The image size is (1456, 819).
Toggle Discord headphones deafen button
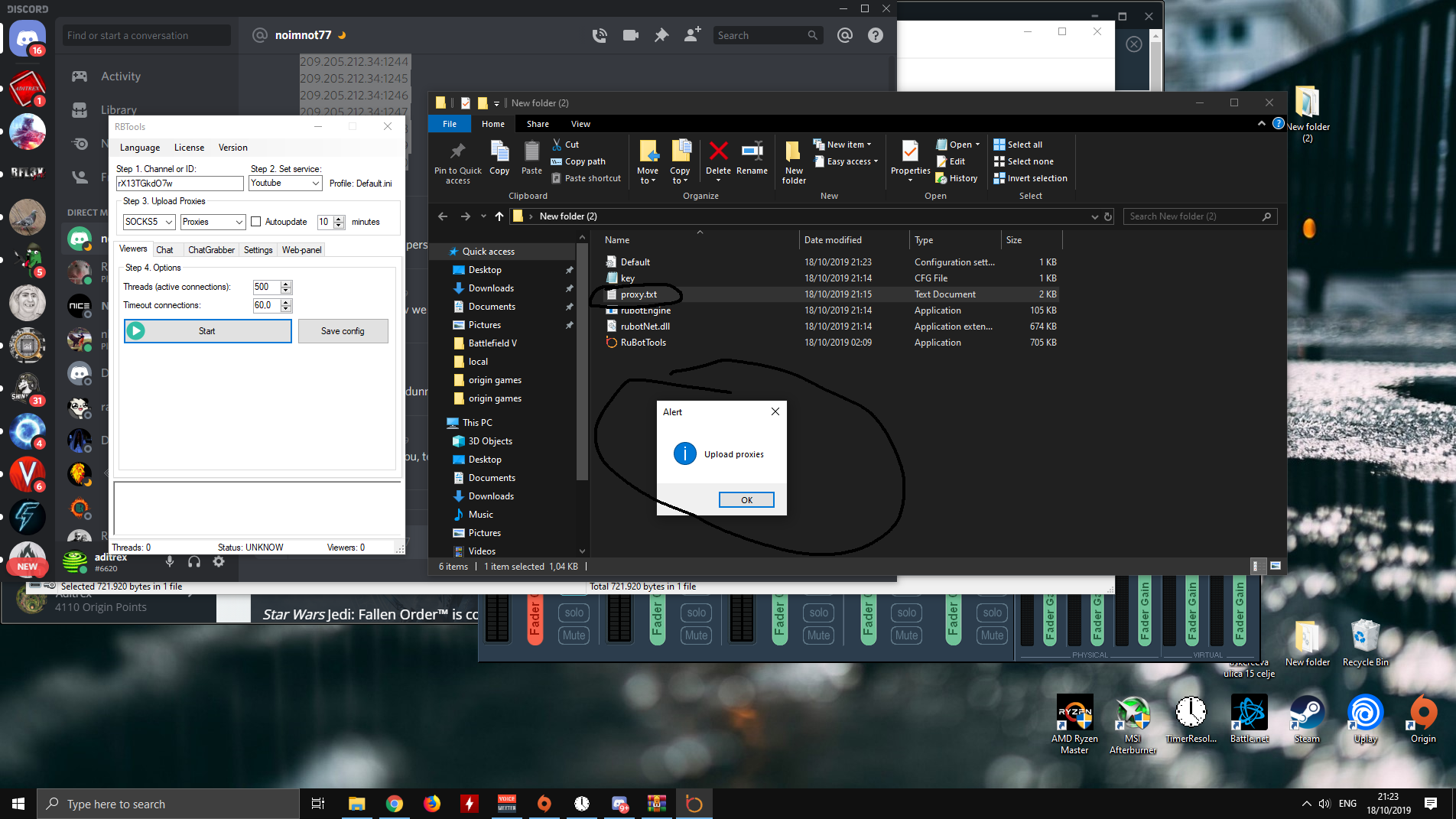[194, 562]
